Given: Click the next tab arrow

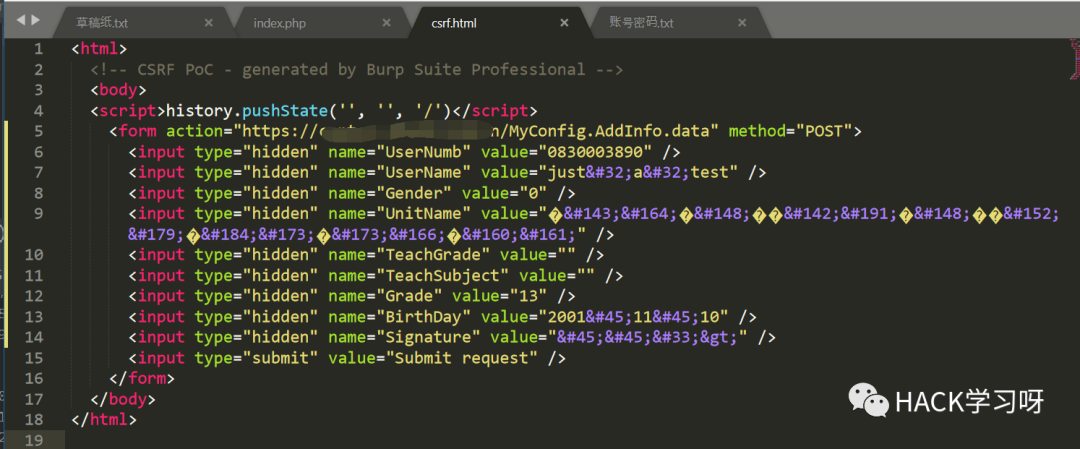Looking at the screenshot, I should 35,20.
